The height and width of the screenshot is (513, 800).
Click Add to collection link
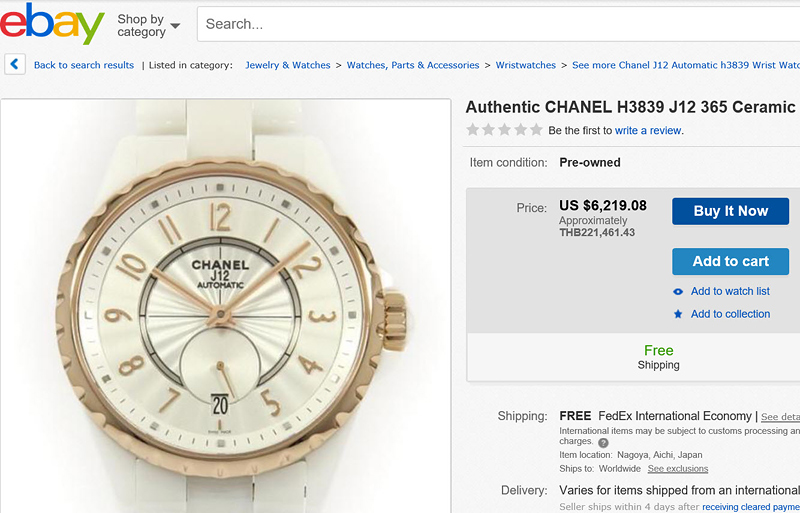pos(730,314)
